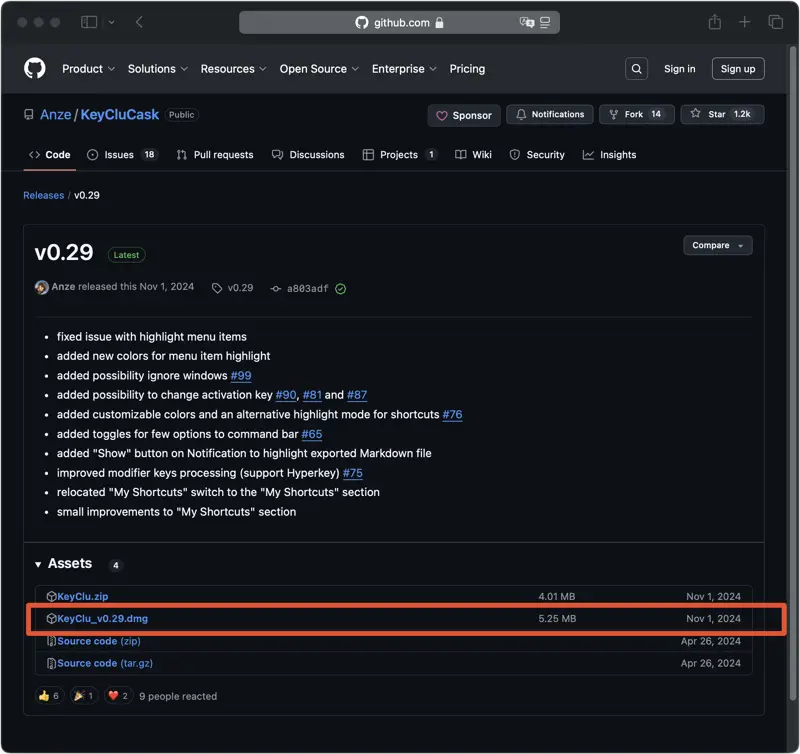Click the github.com address bar
The height and width of the screenshot is (754, 800).
click(400, 21)
